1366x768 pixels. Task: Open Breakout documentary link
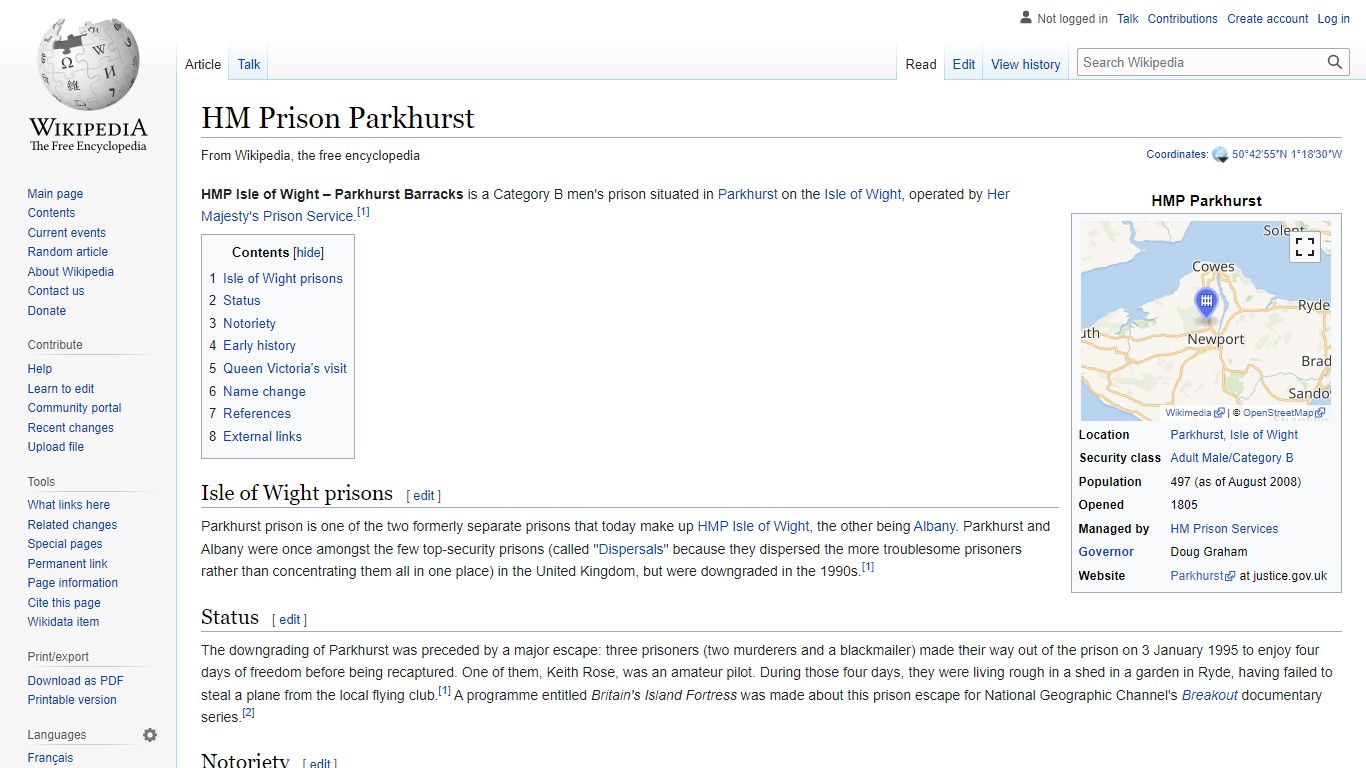(1210, 695)
